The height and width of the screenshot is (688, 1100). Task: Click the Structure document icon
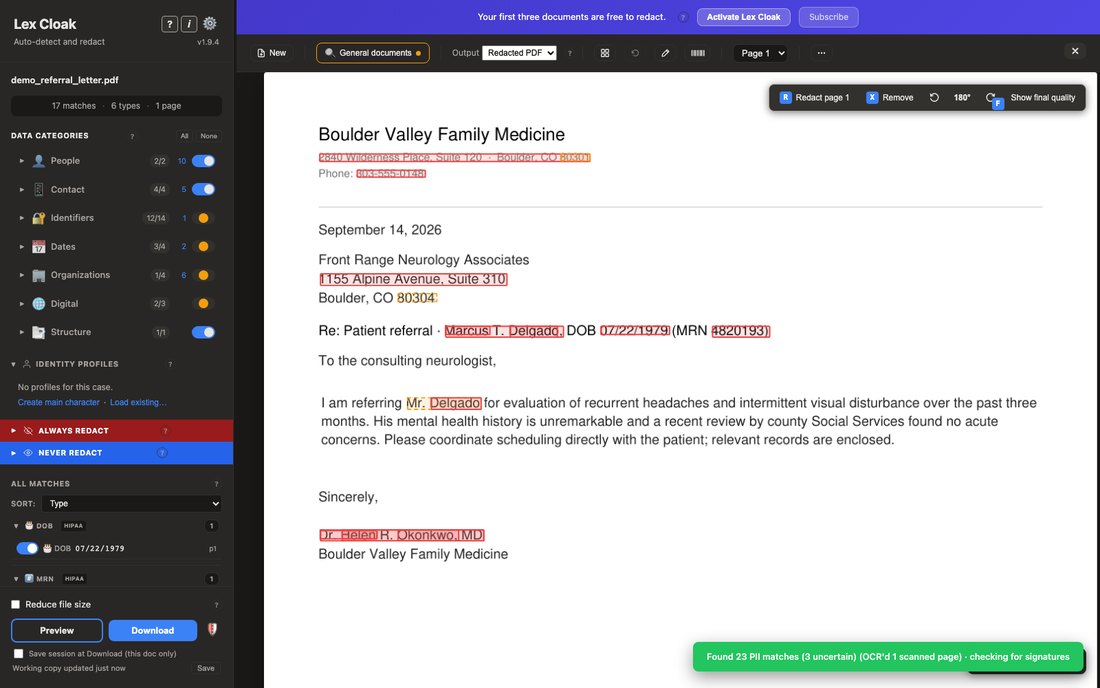(39, 332)
